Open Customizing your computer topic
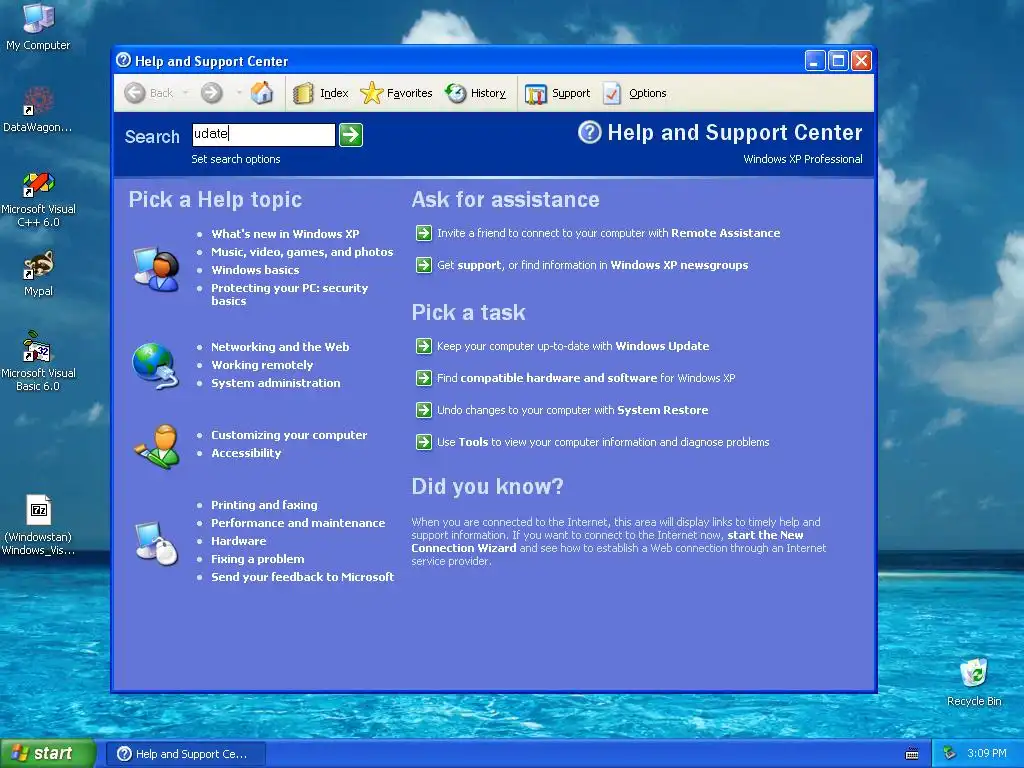The width and height of the screenshot is (1024, 768). [289, 435]
